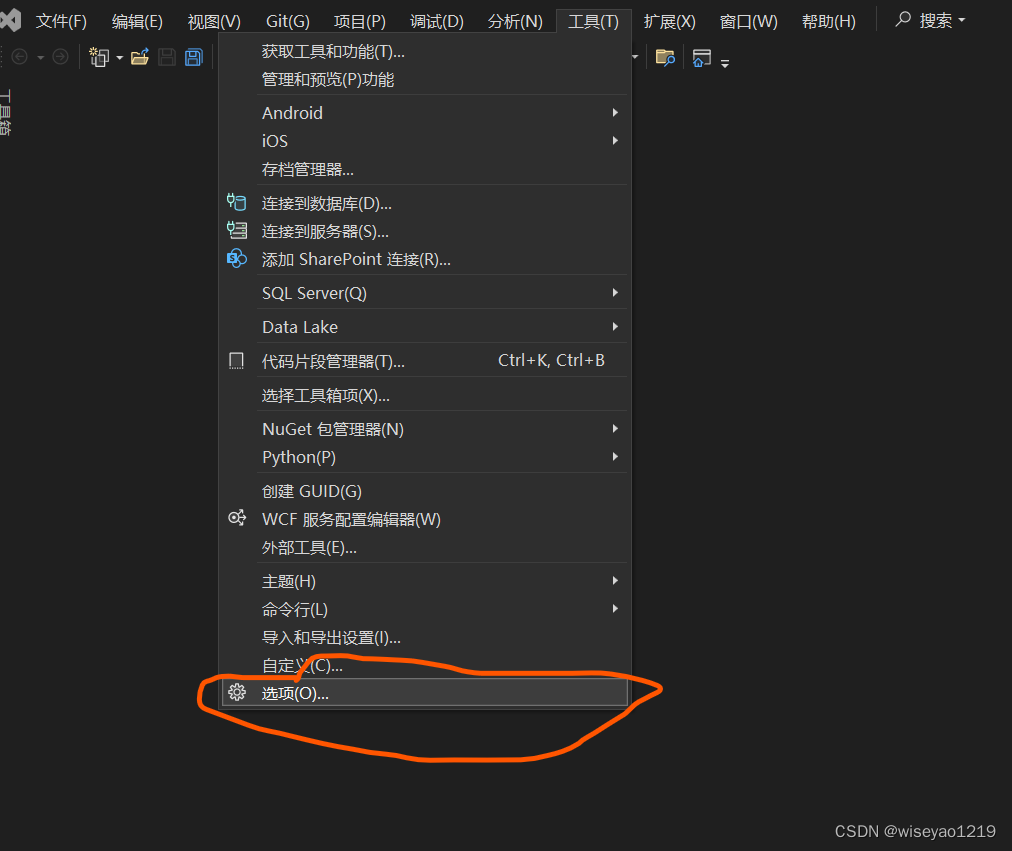Click the window-with-house toolbar icon
The height and width of the screenshot is (851, 1012).
coord(702,57)
